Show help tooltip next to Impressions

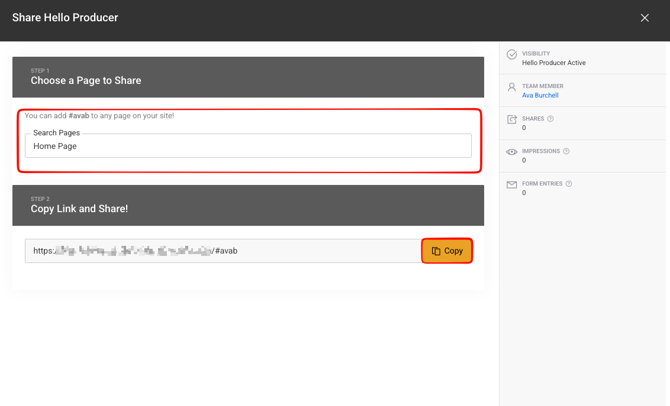(567, 152)
